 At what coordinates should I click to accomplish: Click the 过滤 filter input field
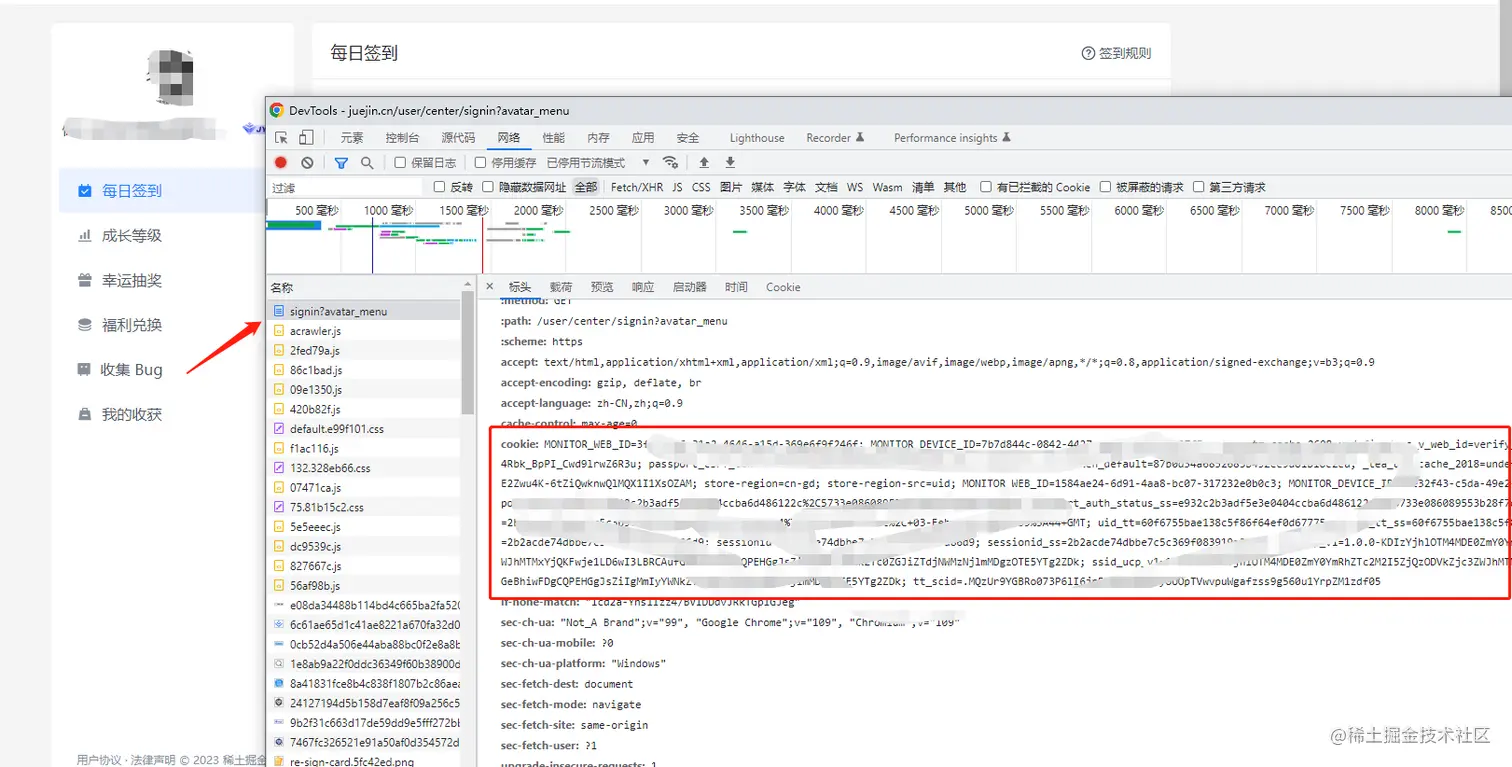(346, 187)
